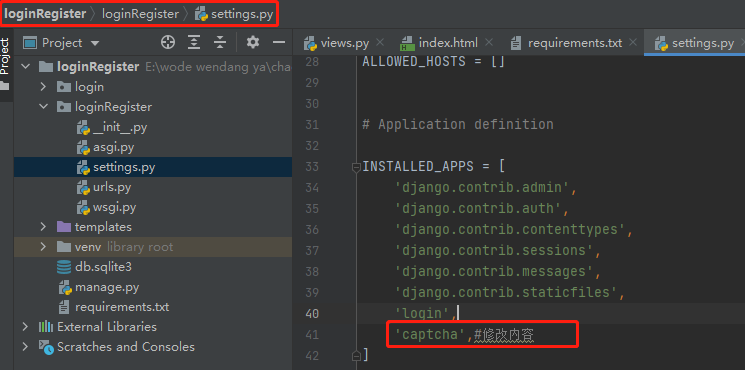This screenshot has width=745, height=370.
Task: Open manage.py in the project tree
Action: (x=153, y=287)
